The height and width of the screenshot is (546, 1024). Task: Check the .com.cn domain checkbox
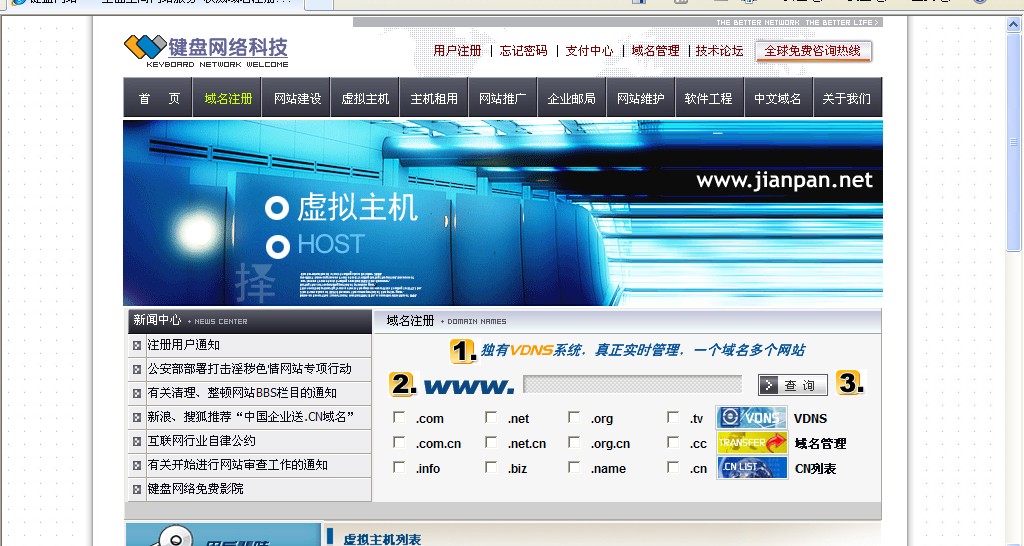click(x=399, y=442)
